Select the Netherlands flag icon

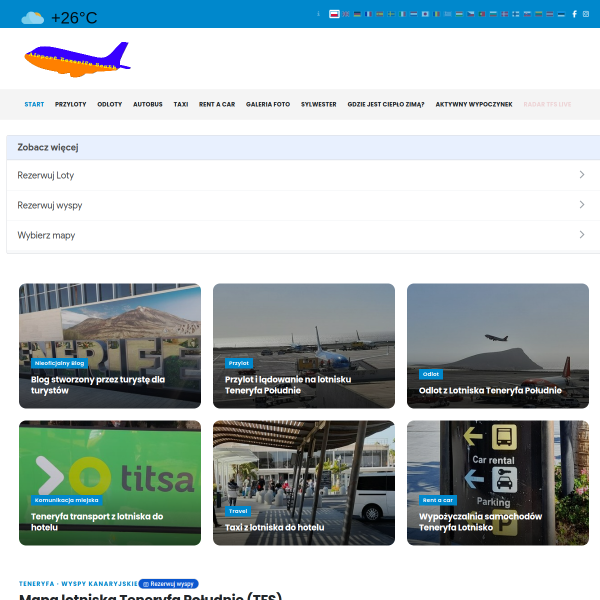pyautogui.click(x=414, y=14)
